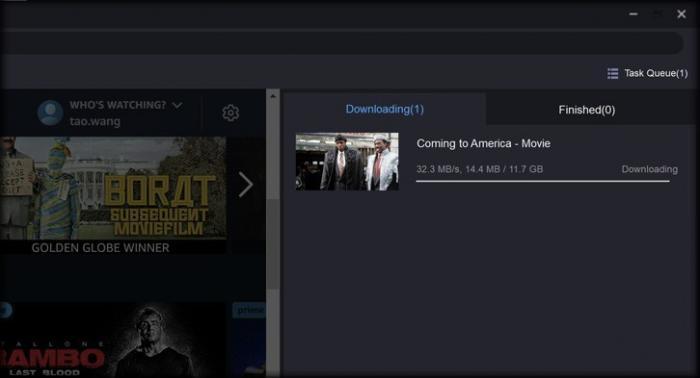Select the Coming to America - Movie title
The image size is (700, 378).
(483, 144)
